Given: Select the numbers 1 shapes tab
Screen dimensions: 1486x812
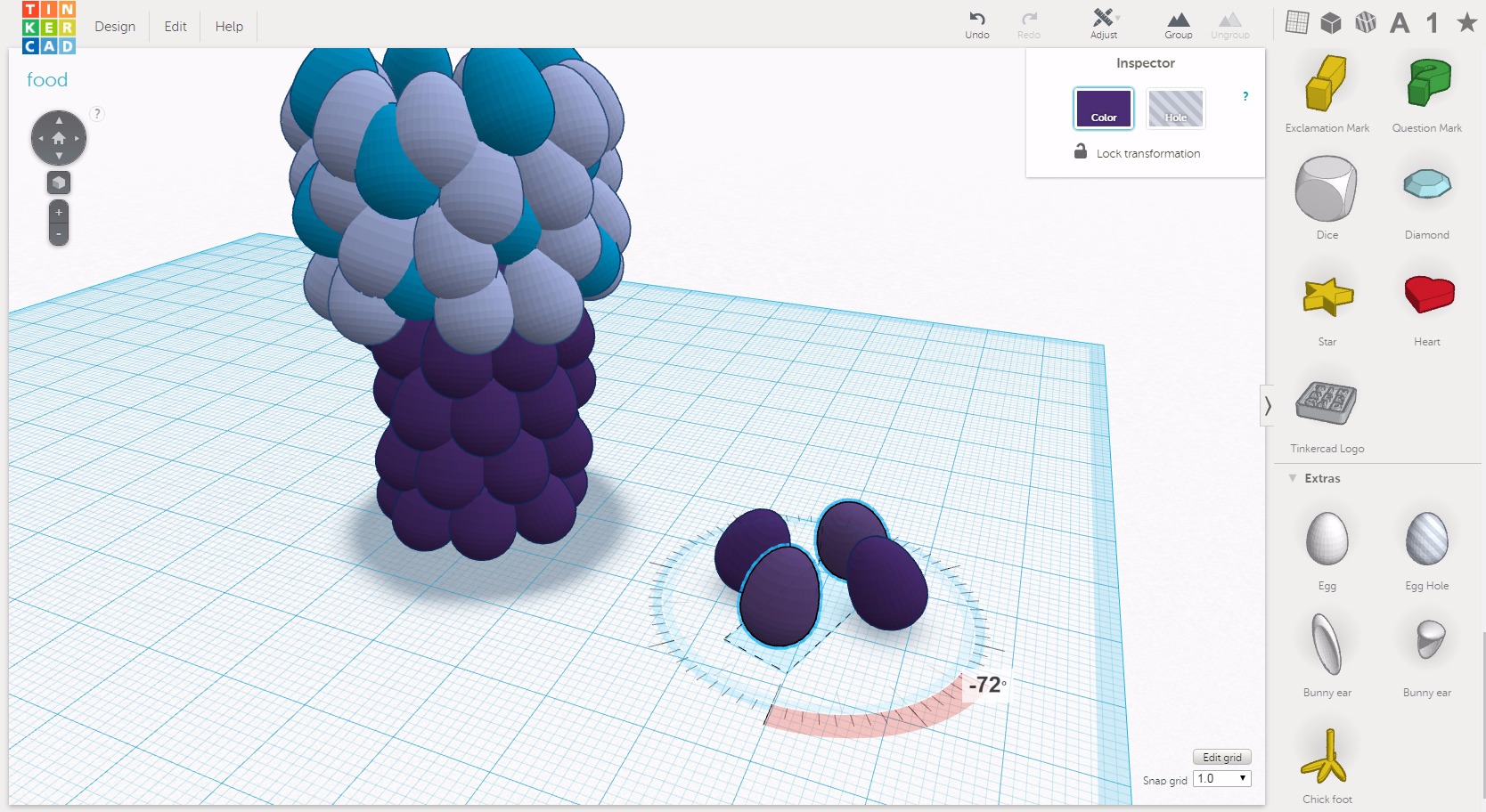Looking at the screenshot, I should pos(1433,22).
